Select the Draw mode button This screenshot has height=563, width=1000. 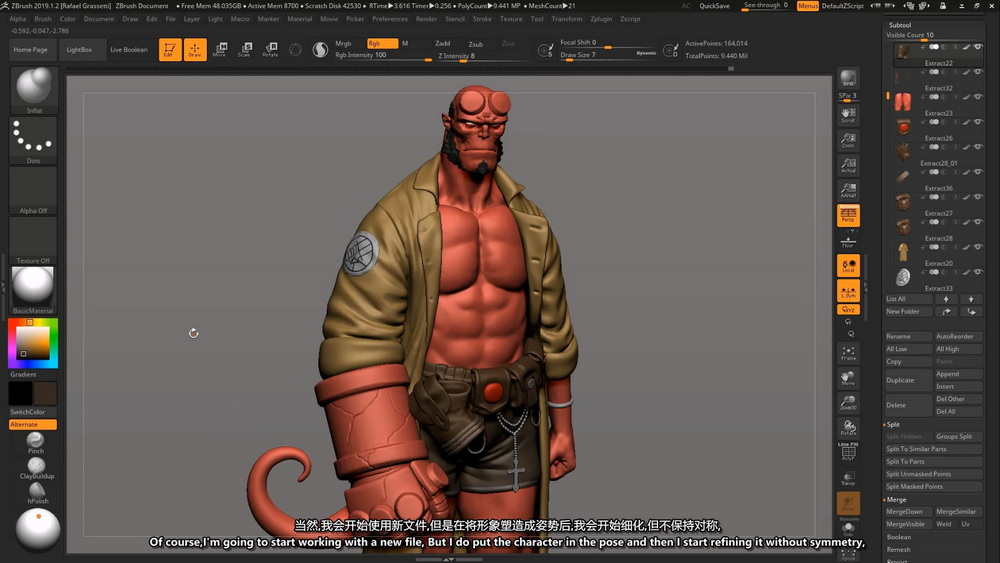coord(195,49)
